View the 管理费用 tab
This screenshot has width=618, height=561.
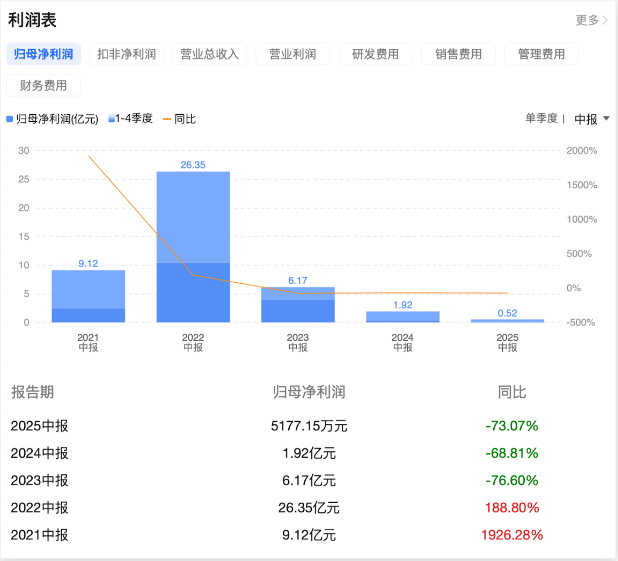click(x=541, y=54)
